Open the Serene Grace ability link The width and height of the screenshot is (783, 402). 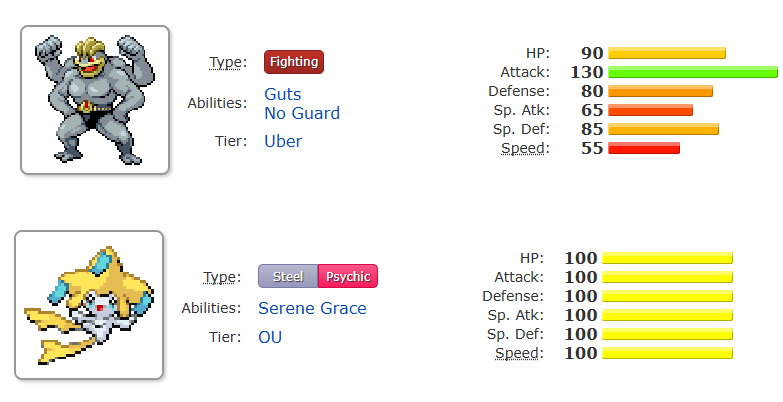point(312,308)
